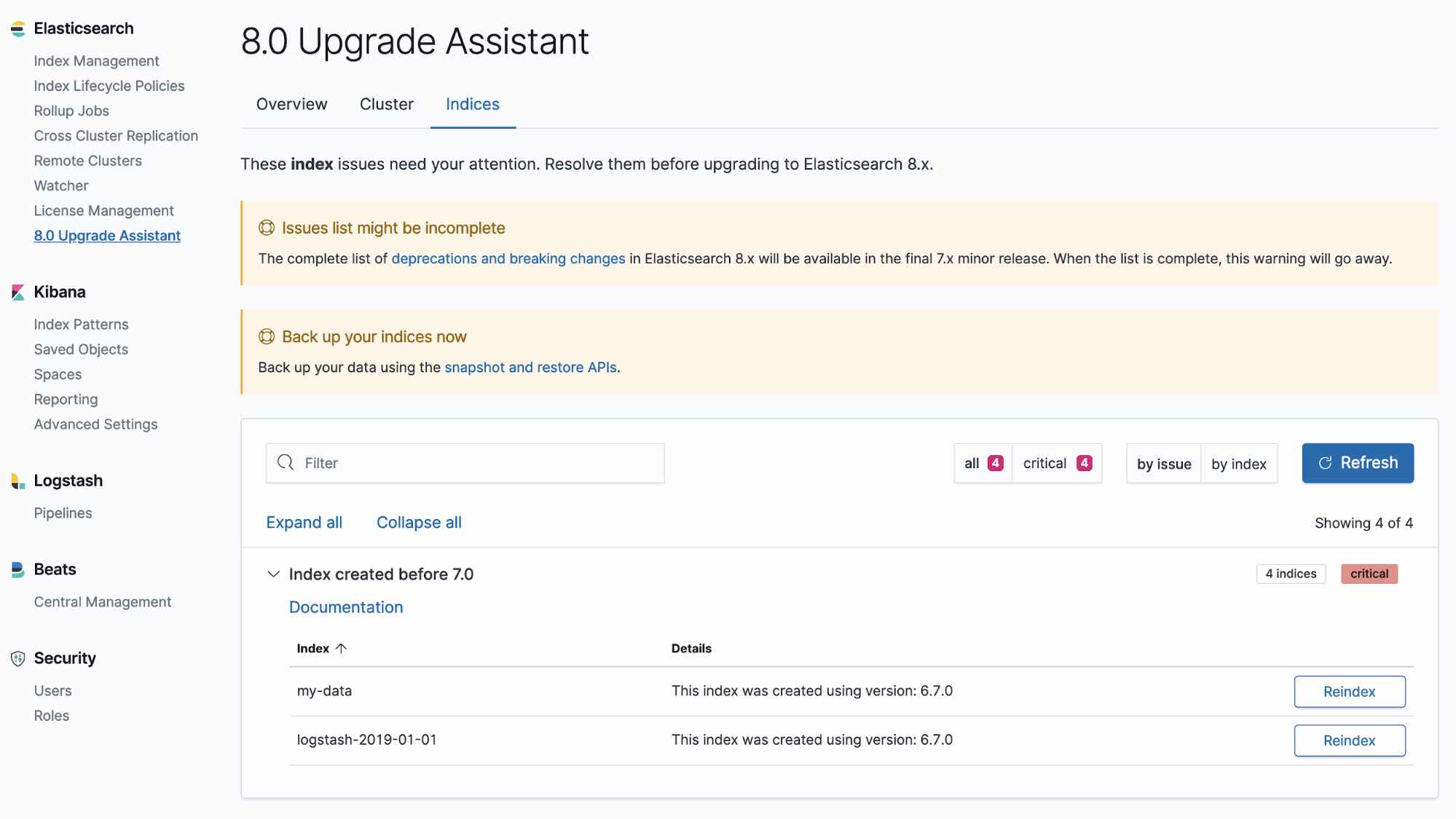Collapse all index issues
Viewport: 1456px width, 819px height.
(x=419, y=521)
